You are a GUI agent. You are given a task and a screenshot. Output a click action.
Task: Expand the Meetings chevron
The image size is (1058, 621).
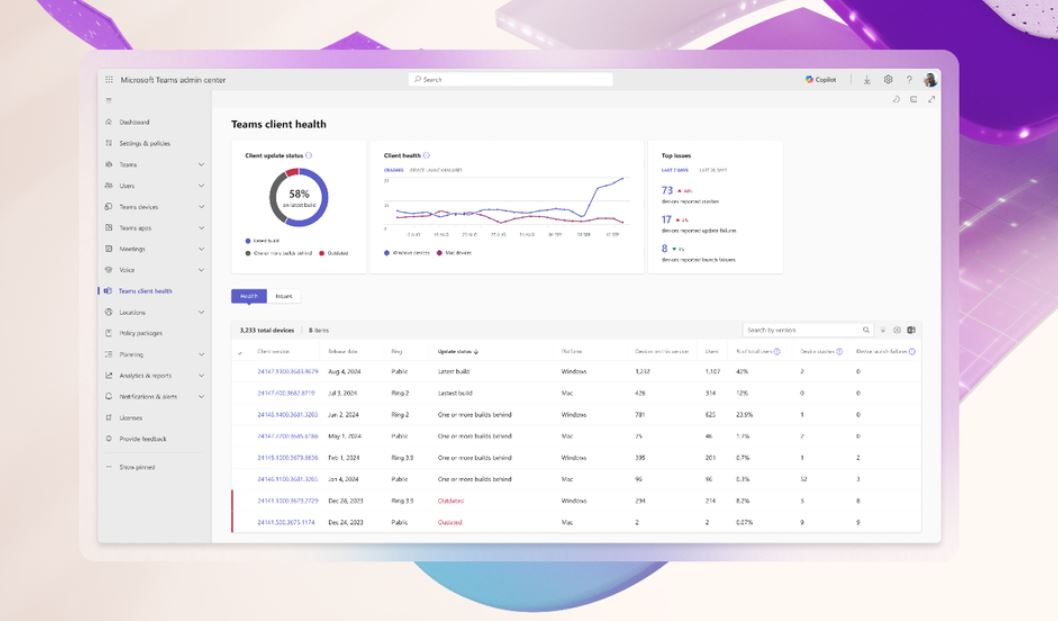201,249
